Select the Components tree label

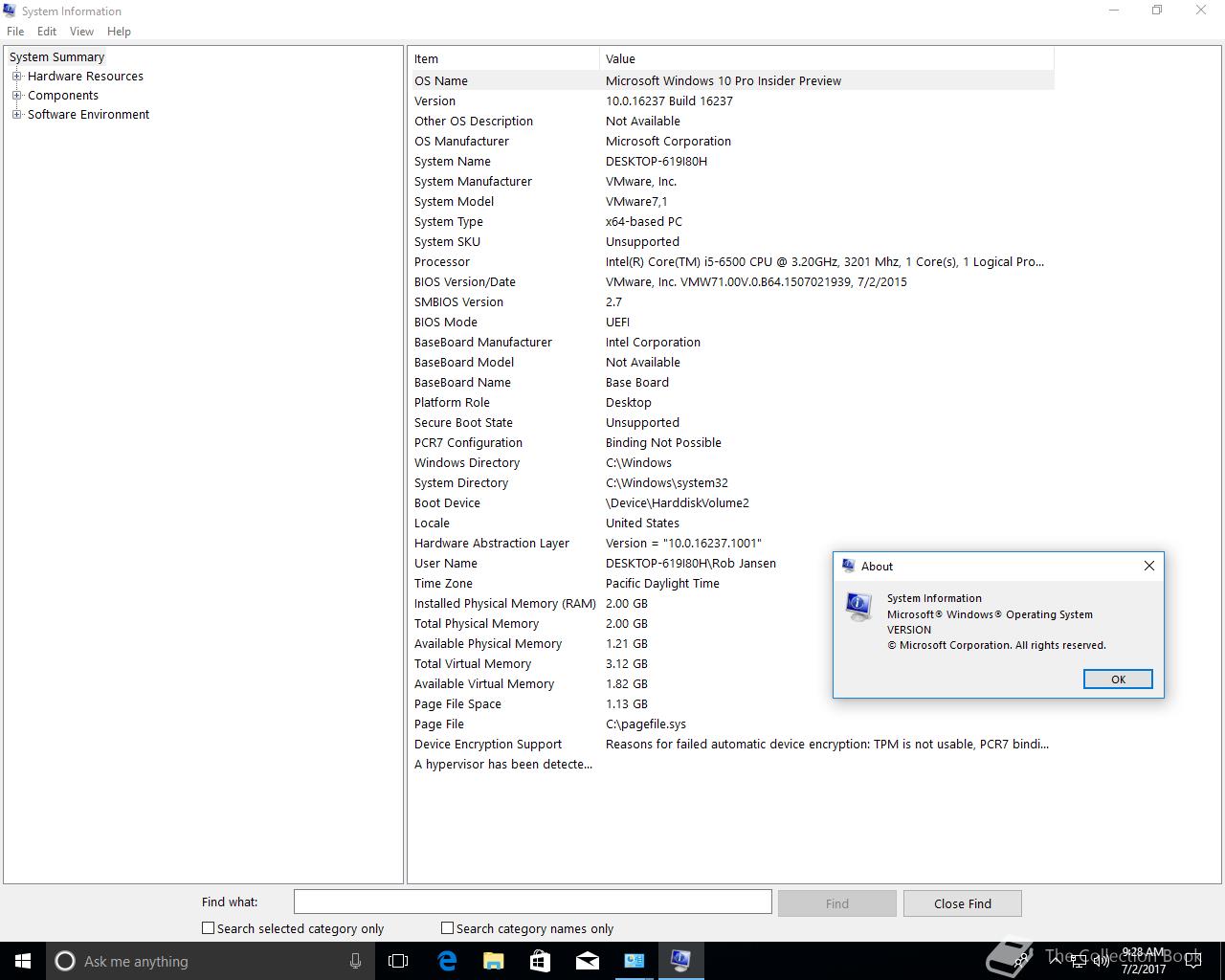(63, 95)
